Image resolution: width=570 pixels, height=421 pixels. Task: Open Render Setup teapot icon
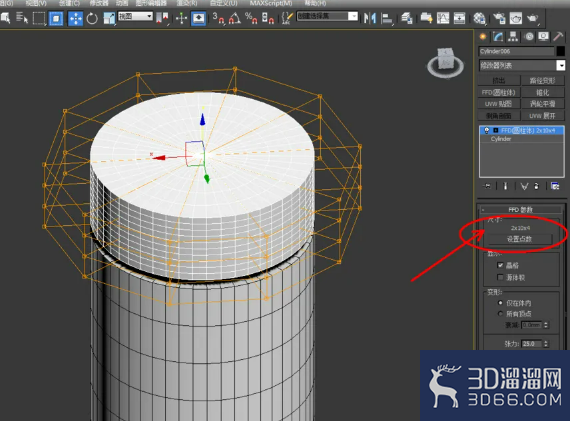[x=499, y=18]
